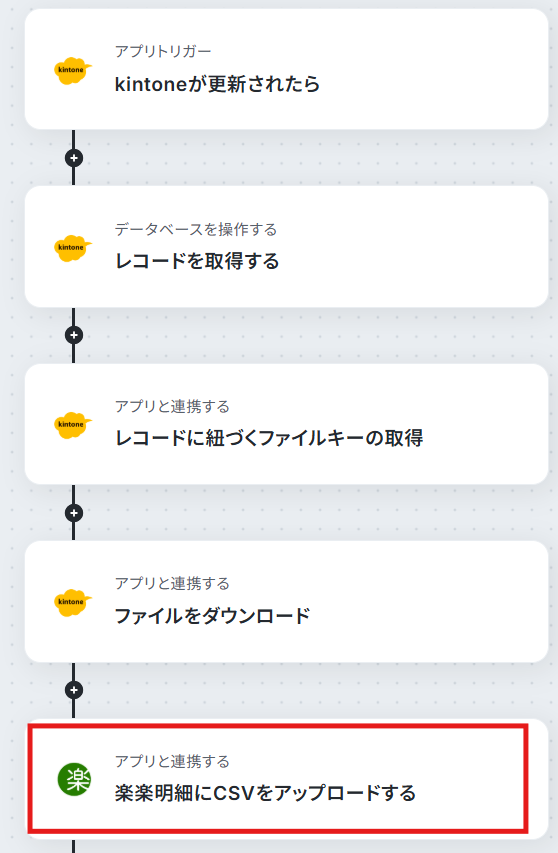Click the connector line below the 楽楽明細 card
The image size is (558, 853).
pos(74,846)
